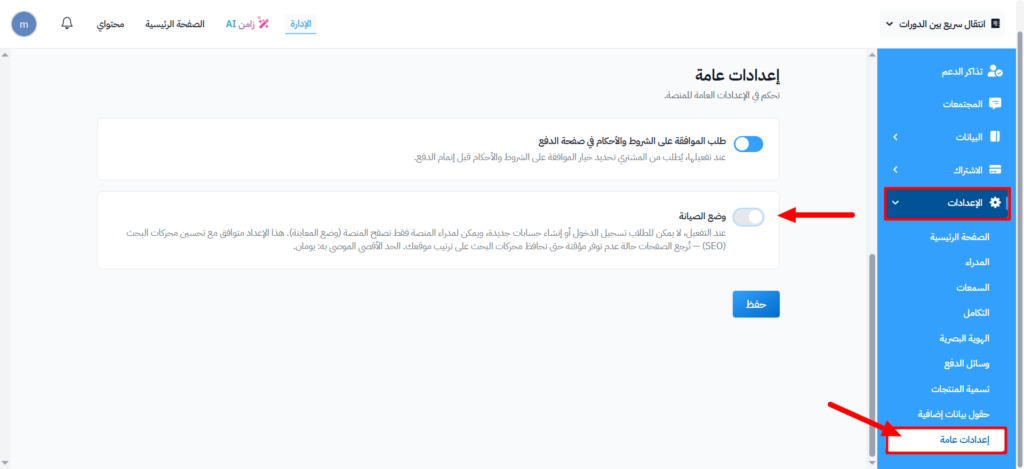Click the data book icon in sidebar

(x=994, y=137)
